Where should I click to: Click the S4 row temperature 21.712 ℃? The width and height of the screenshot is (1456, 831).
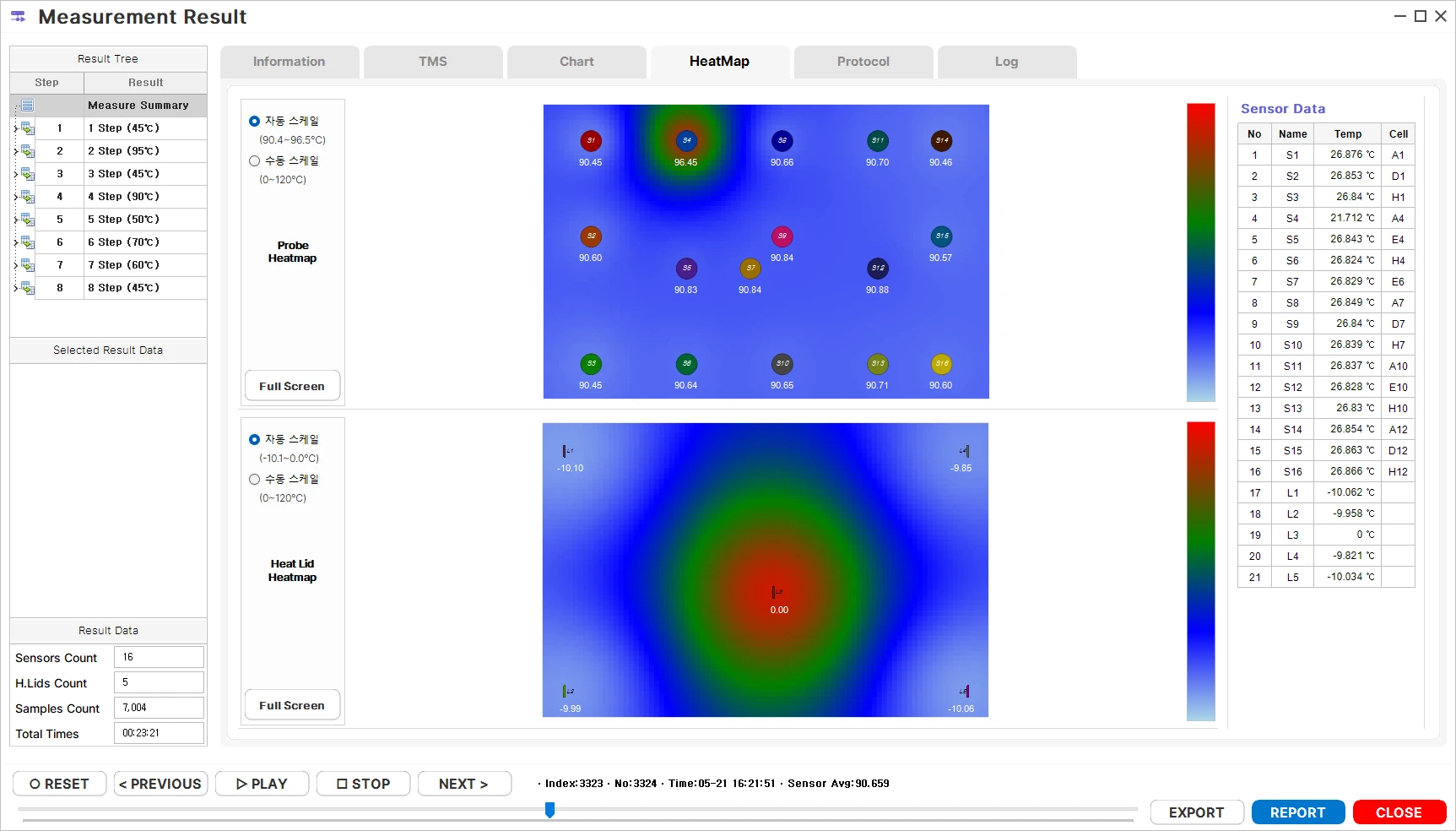1348,218
